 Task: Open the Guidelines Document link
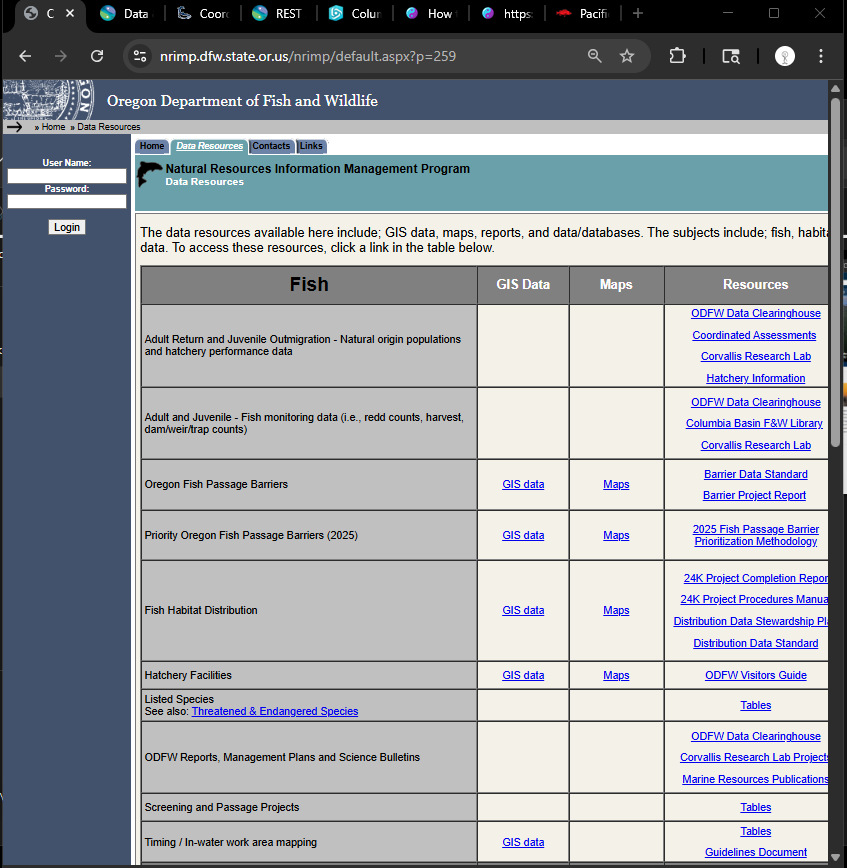point(756,852)
